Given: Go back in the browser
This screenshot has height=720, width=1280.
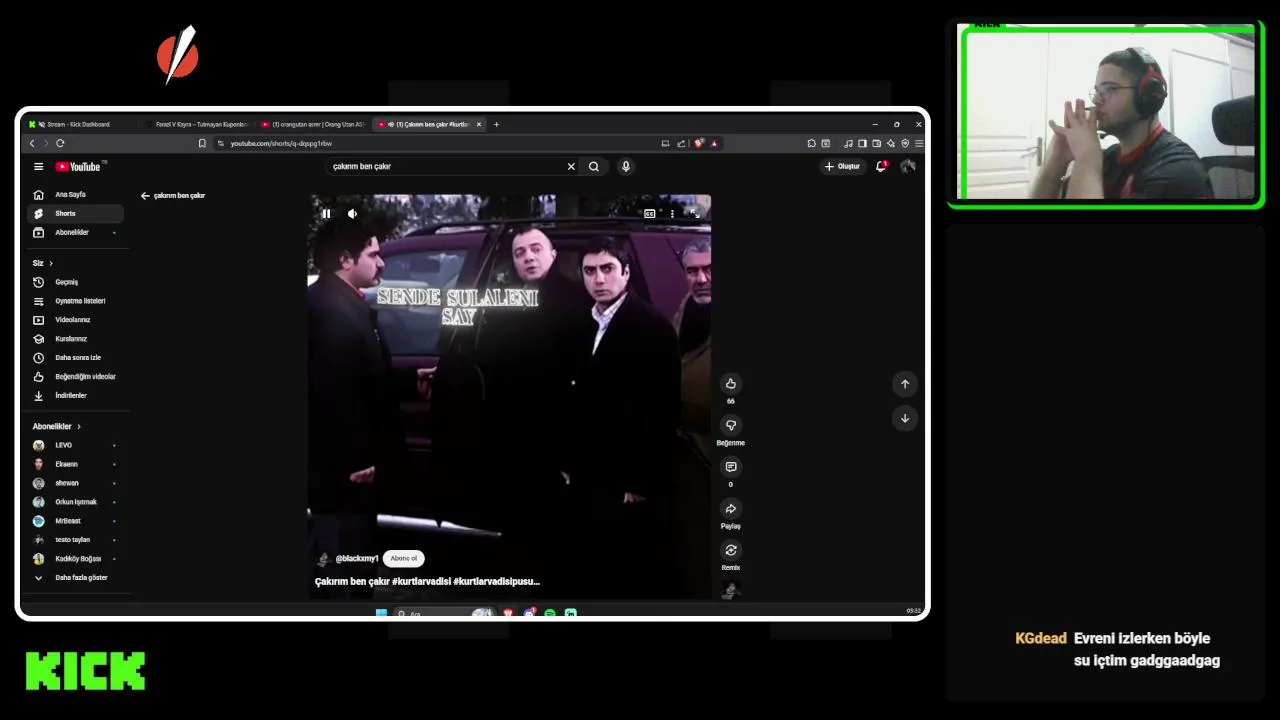Looking at the screenshot, I should coord(31,143).
